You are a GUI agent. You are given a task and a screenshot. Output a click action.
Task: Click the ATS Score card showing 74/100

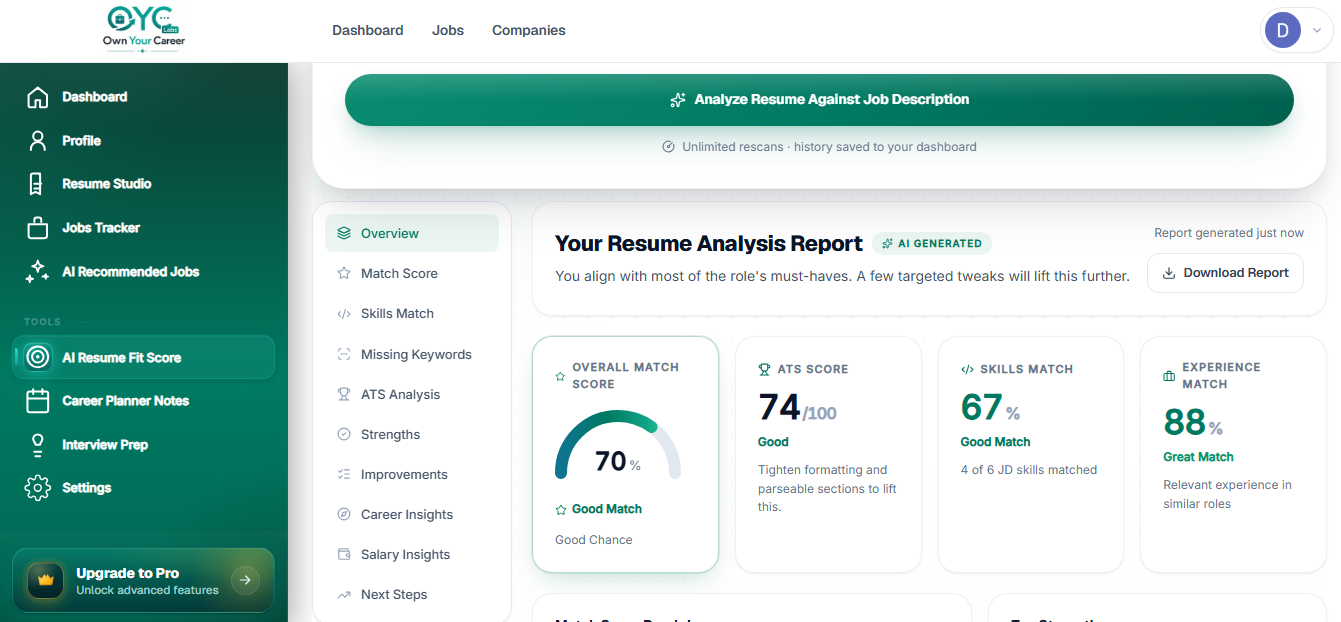click(828, 454)
